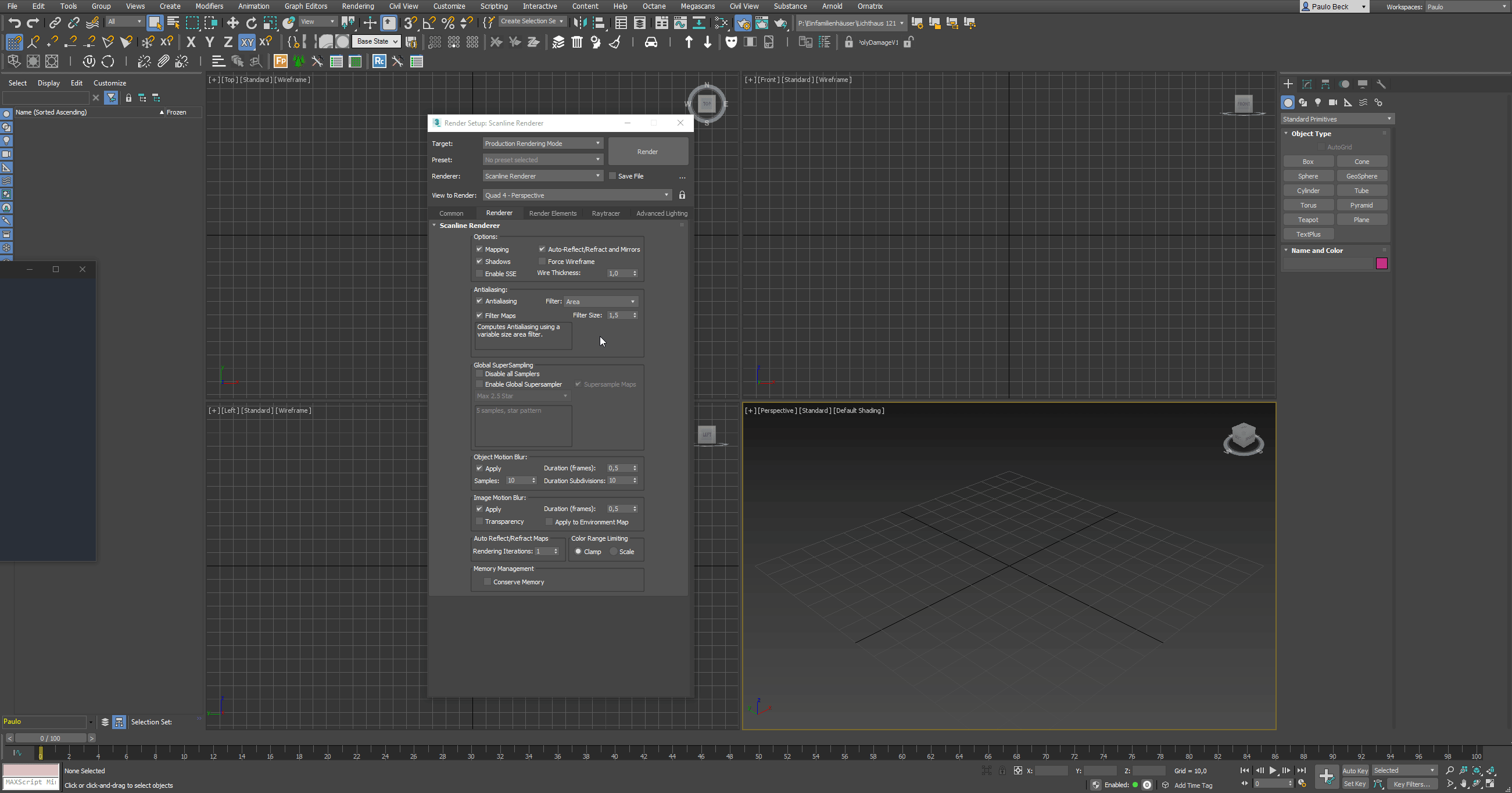Screen dimensions: 1512x793
Task: Click the Undo arrow icon
Action: [x=14, y=23]
